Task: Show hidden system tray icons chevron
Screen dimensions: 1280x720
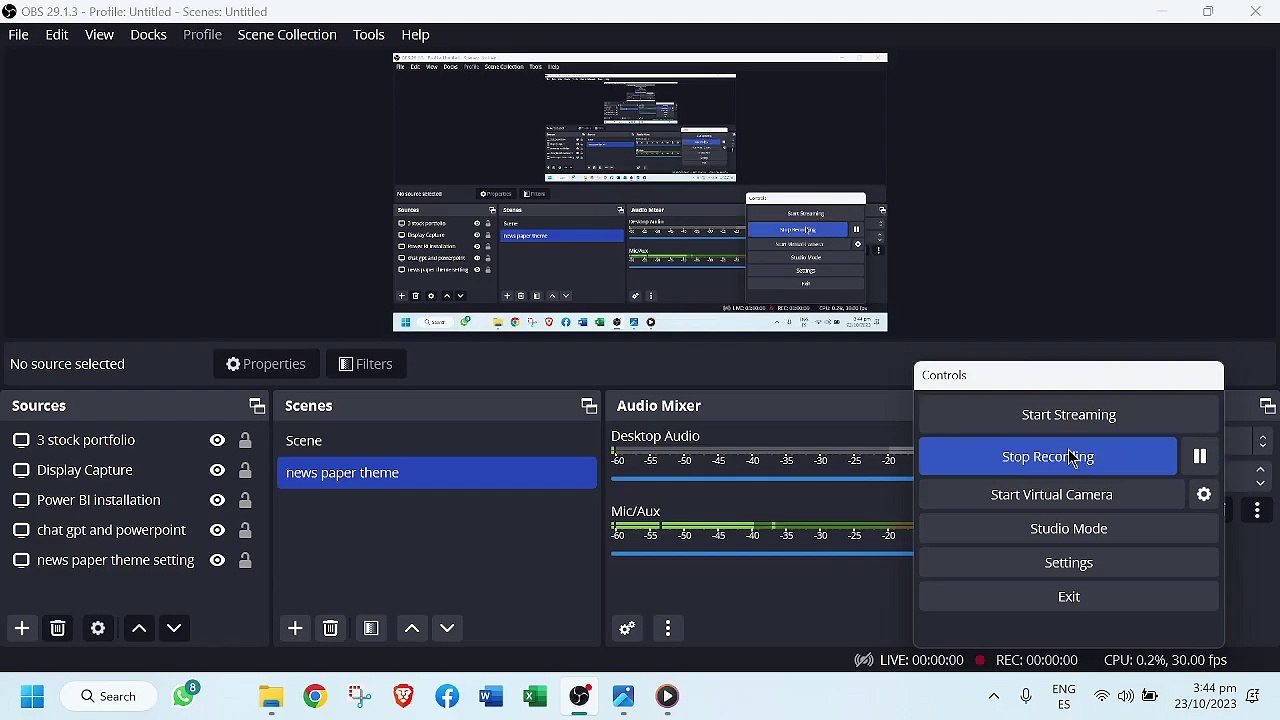Action: [994, 696]
